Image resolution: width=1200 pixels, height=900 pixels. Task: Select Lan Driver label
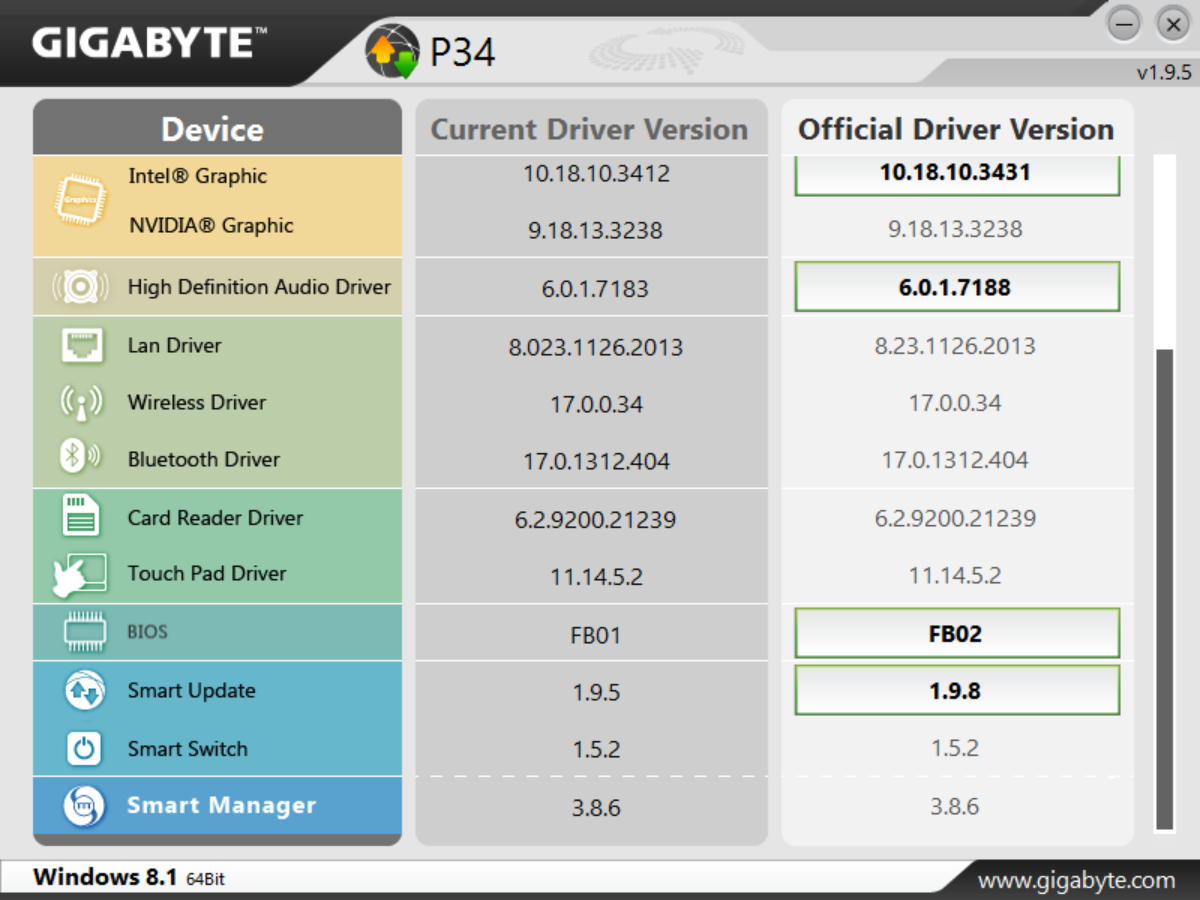pyautogui.click(x=174, y=345)
